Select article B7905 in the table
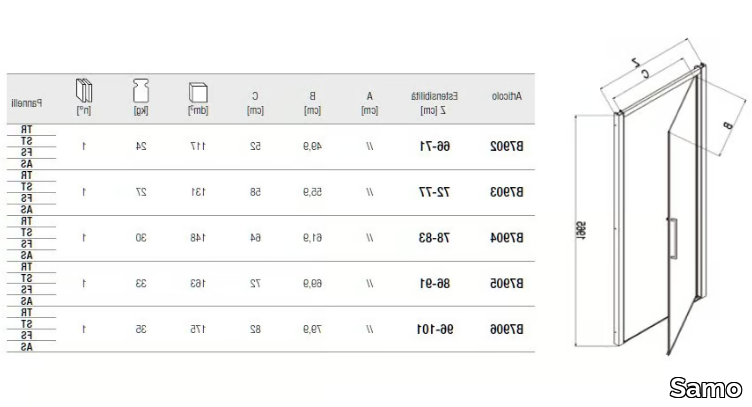The image size is (752, 407). click(506, 283)
